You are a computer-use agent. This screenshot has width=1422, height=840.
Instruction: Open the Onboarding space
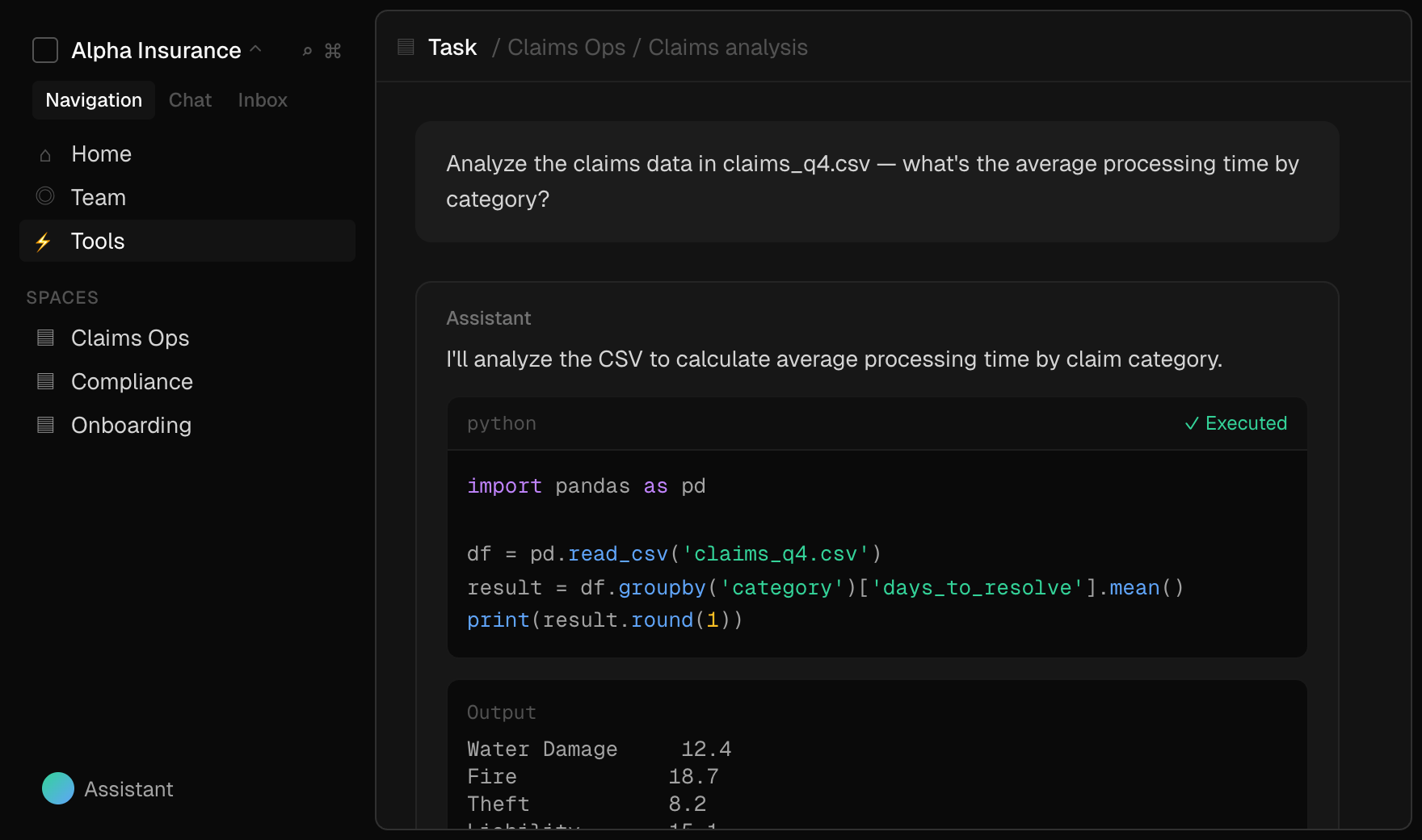tap(132, 425)
